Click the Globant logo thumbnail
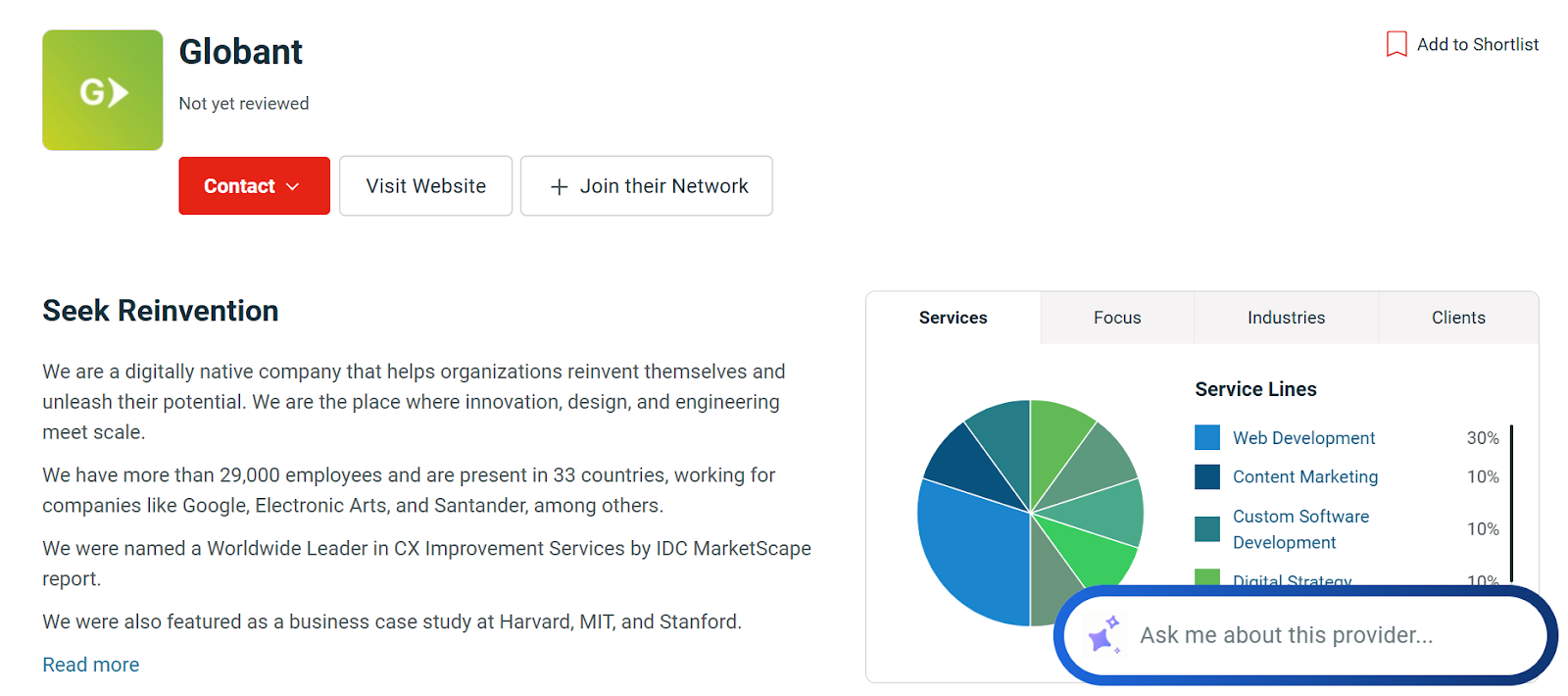1568x696 pixels. (102, 90)
